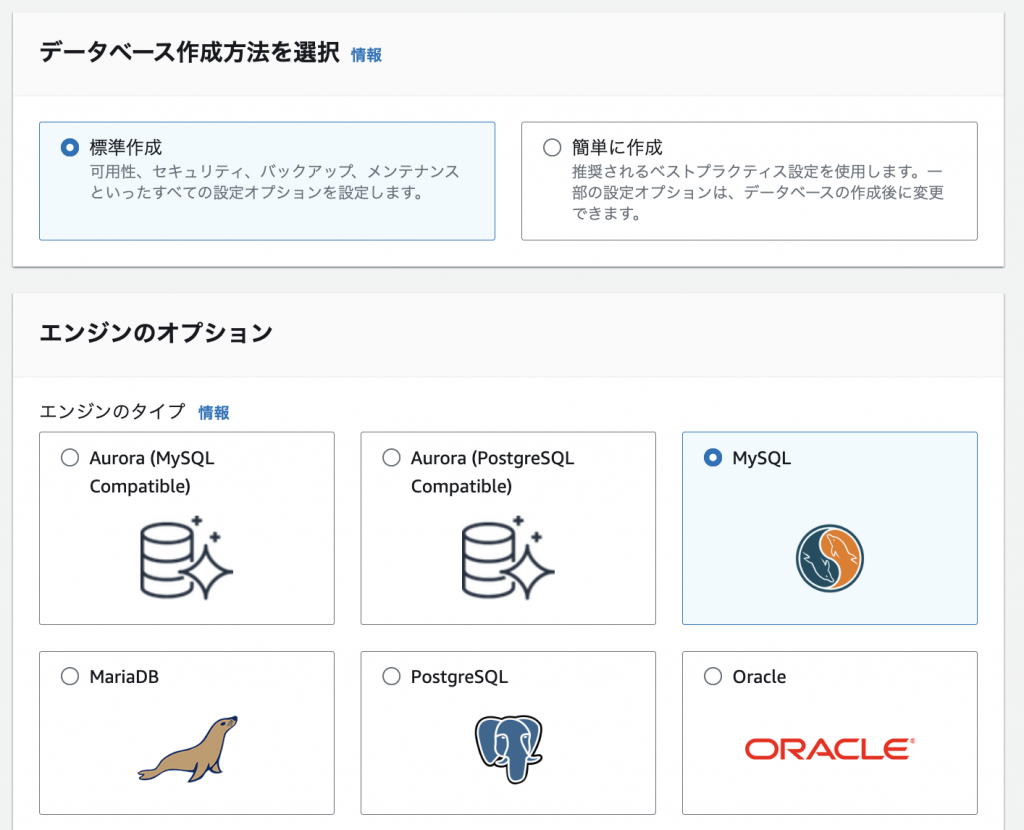Select the MariaDB radio button
The height and width of the screenshot is (830, 1024).
[x=70, y=676]
